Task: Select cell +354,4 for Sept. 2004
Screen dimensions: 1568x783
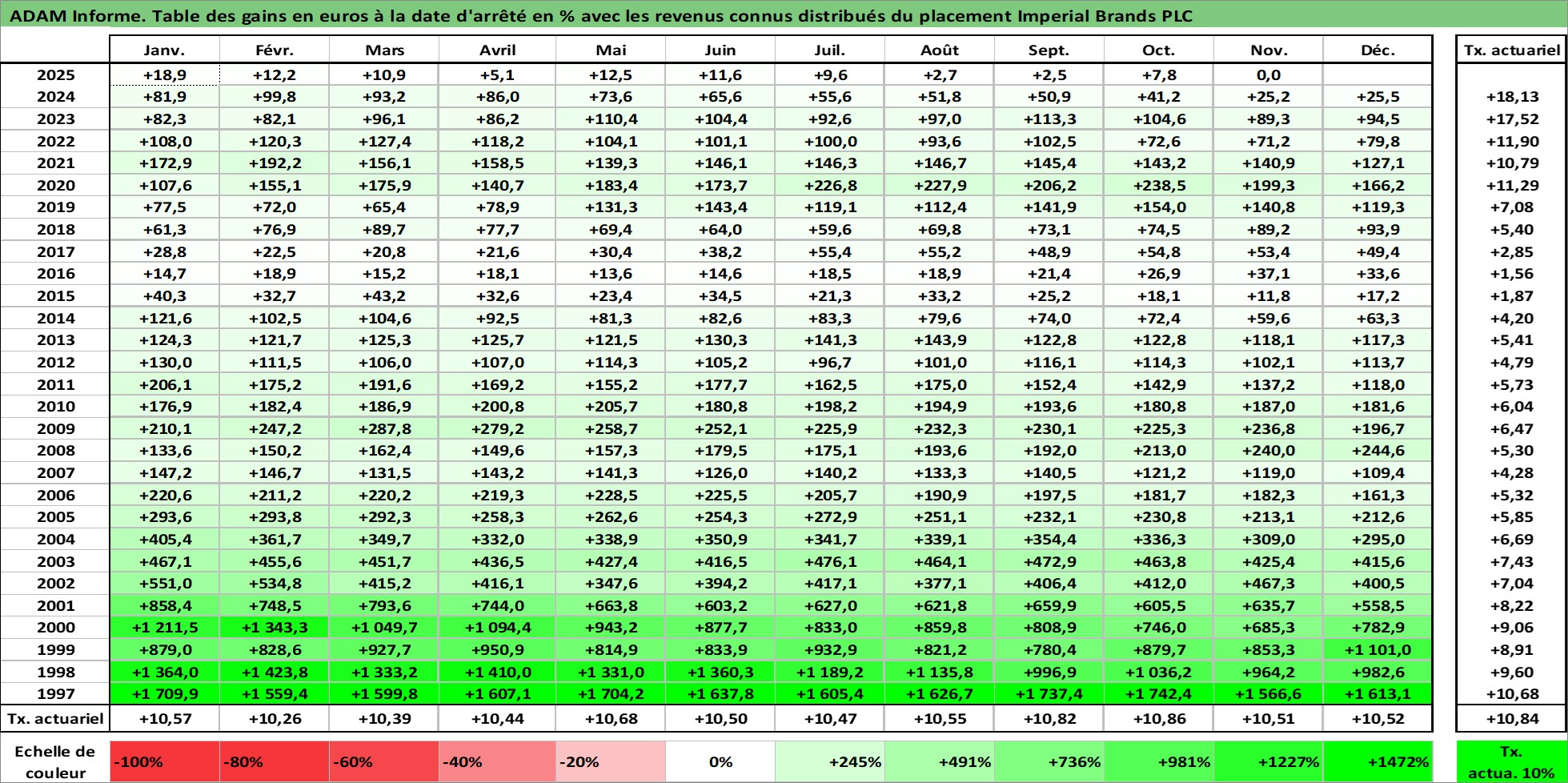Action: [1049, 540]
